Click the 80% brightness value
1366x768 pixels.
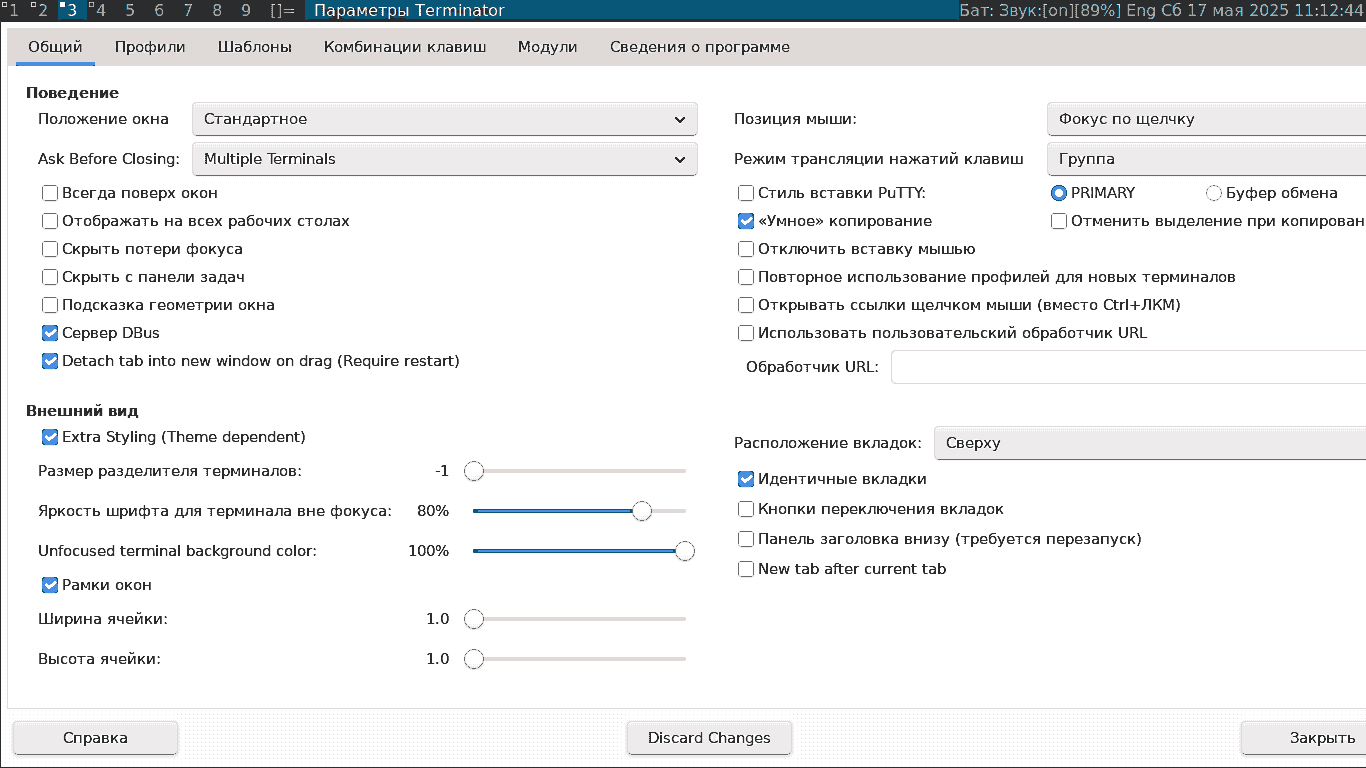point(433,511)
